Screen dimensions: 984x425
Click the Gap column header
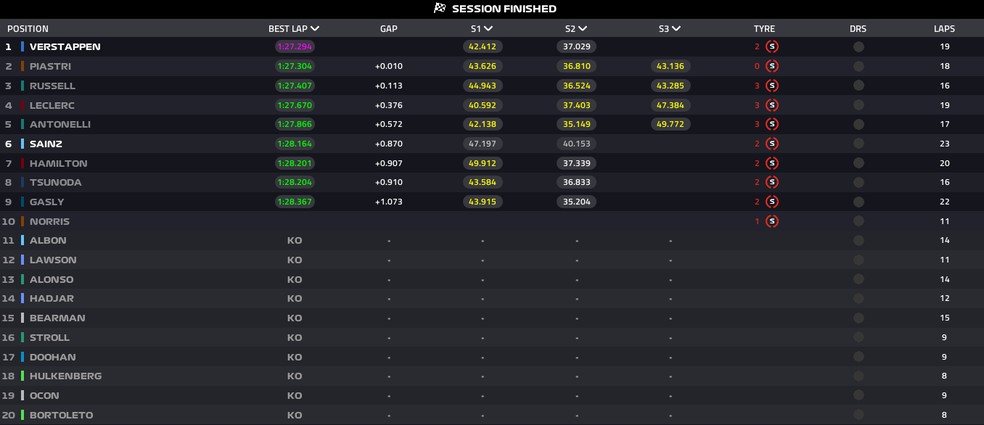388,29
